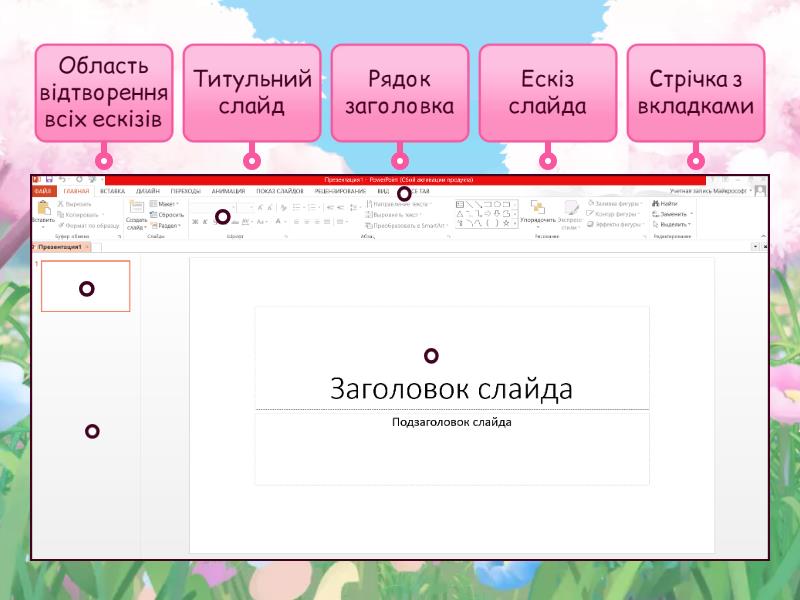The height and width of the screenshot is (600, 800).
Task: Toggle bold Ж formatting
Action: (x=195, y=222)
